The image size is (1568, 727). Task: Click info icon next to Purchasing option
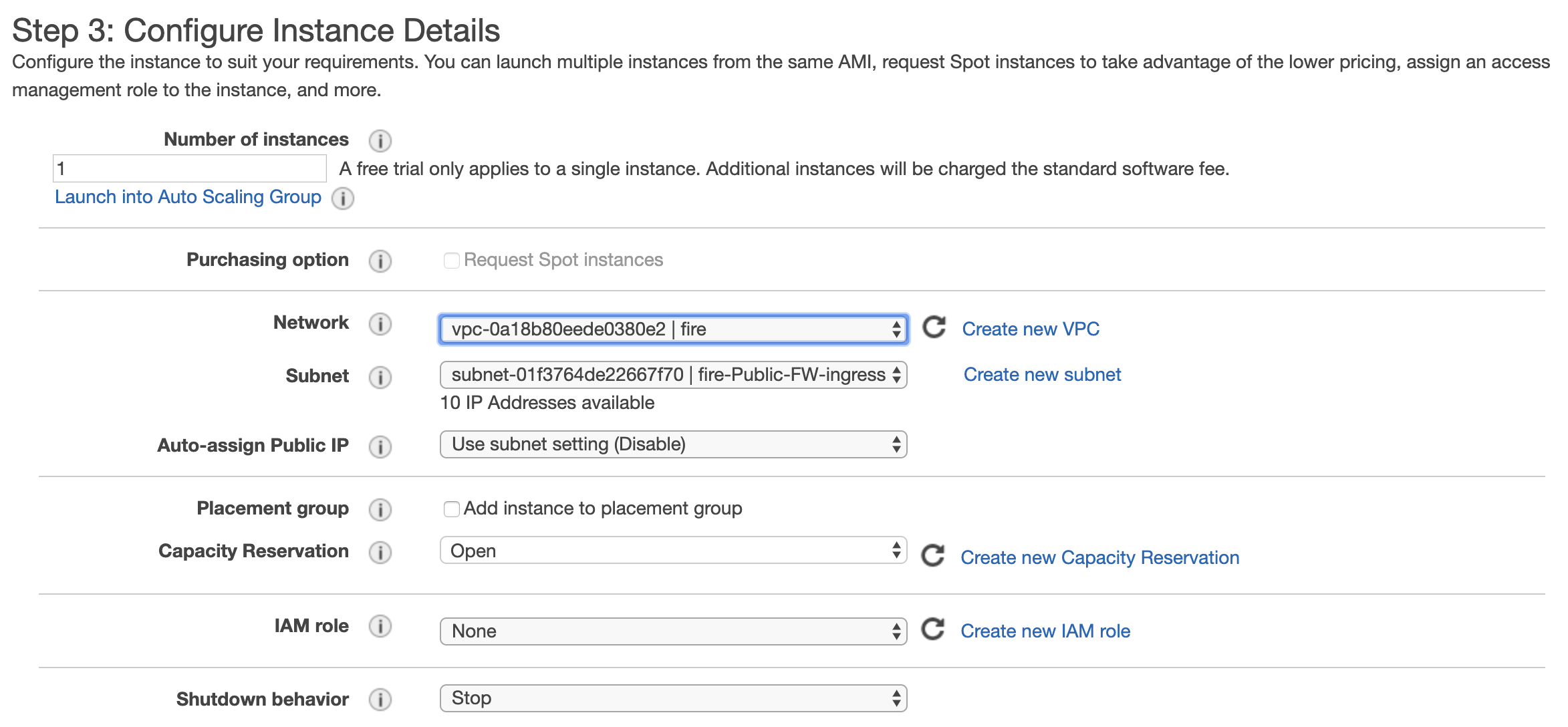pos(380,261)
